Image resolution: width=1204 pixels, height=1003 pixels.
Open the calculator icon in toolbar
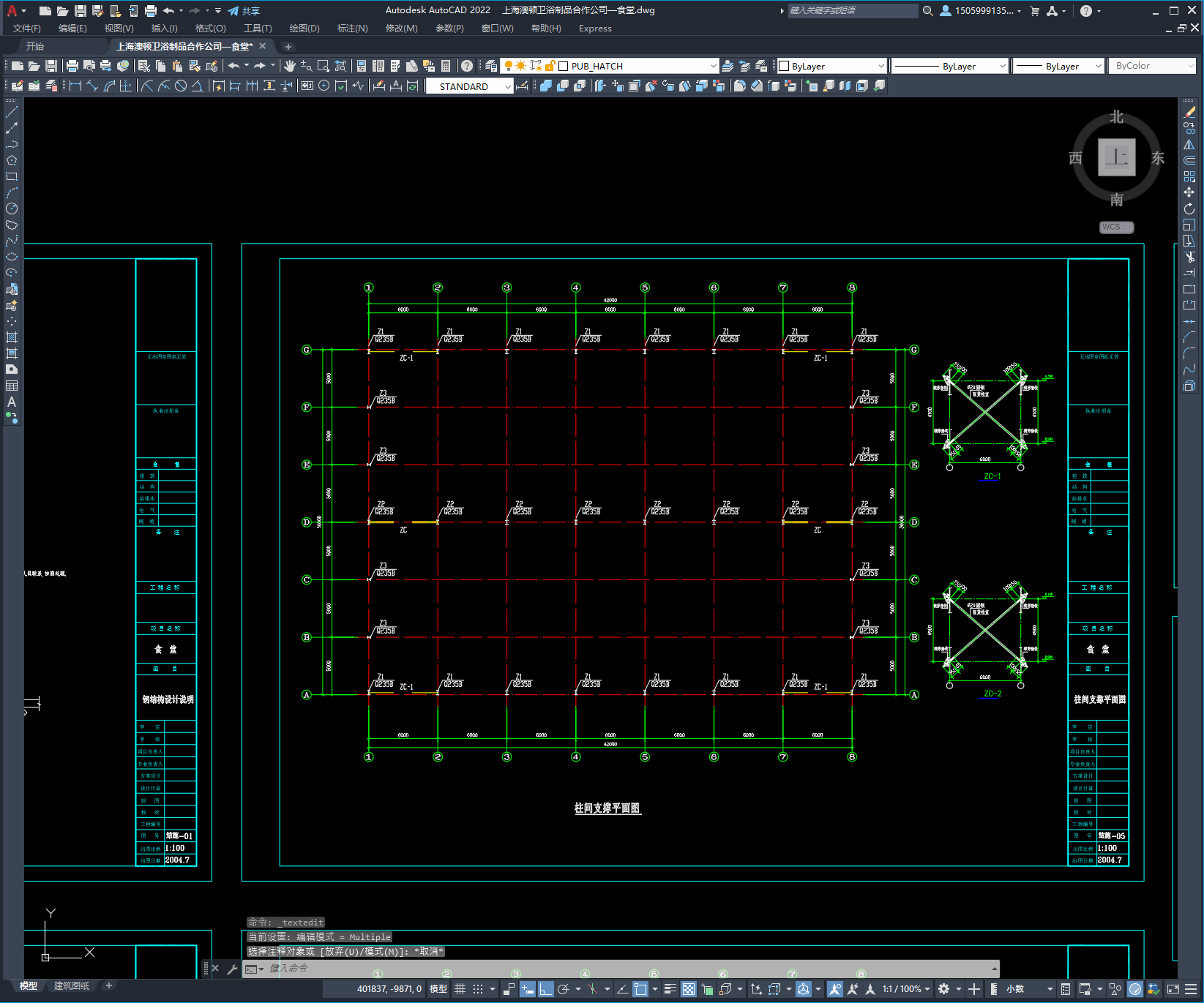tap(446, 66)
